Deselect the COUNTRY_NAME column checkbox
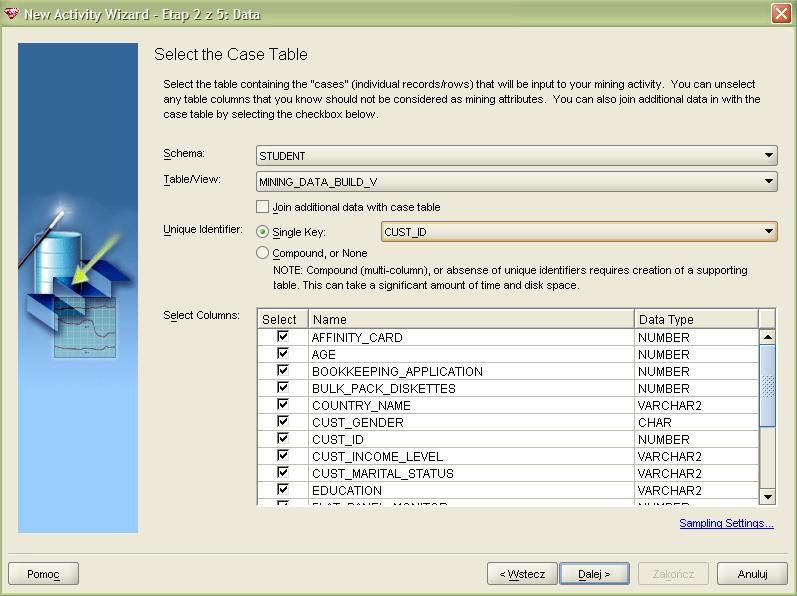 pyautogui.click(x=283, y=404)
